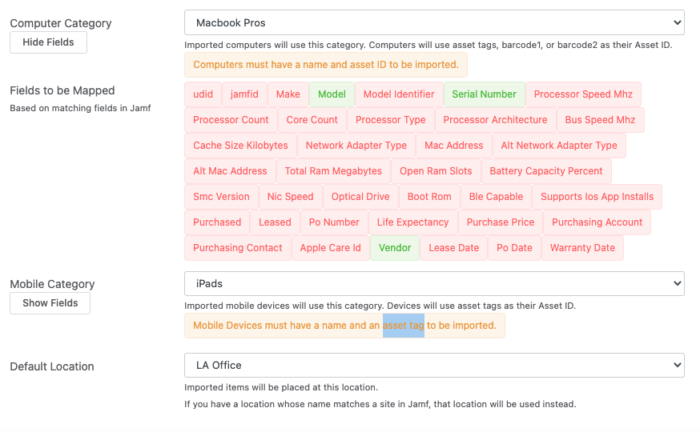Enable the Apple Care Id field
Image resolution: width=700 pixels, height=432 pixels.
pyautogui.click(x=330, y=248)
